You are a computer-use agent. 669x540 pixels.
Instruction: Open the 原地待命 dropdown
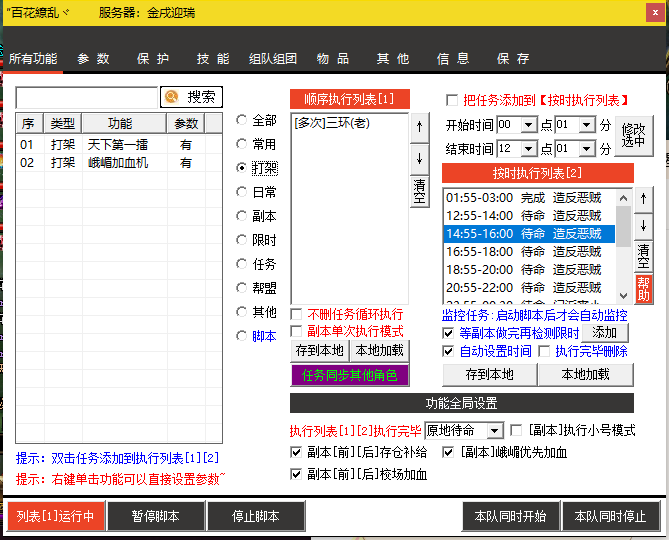pos(495,431)
